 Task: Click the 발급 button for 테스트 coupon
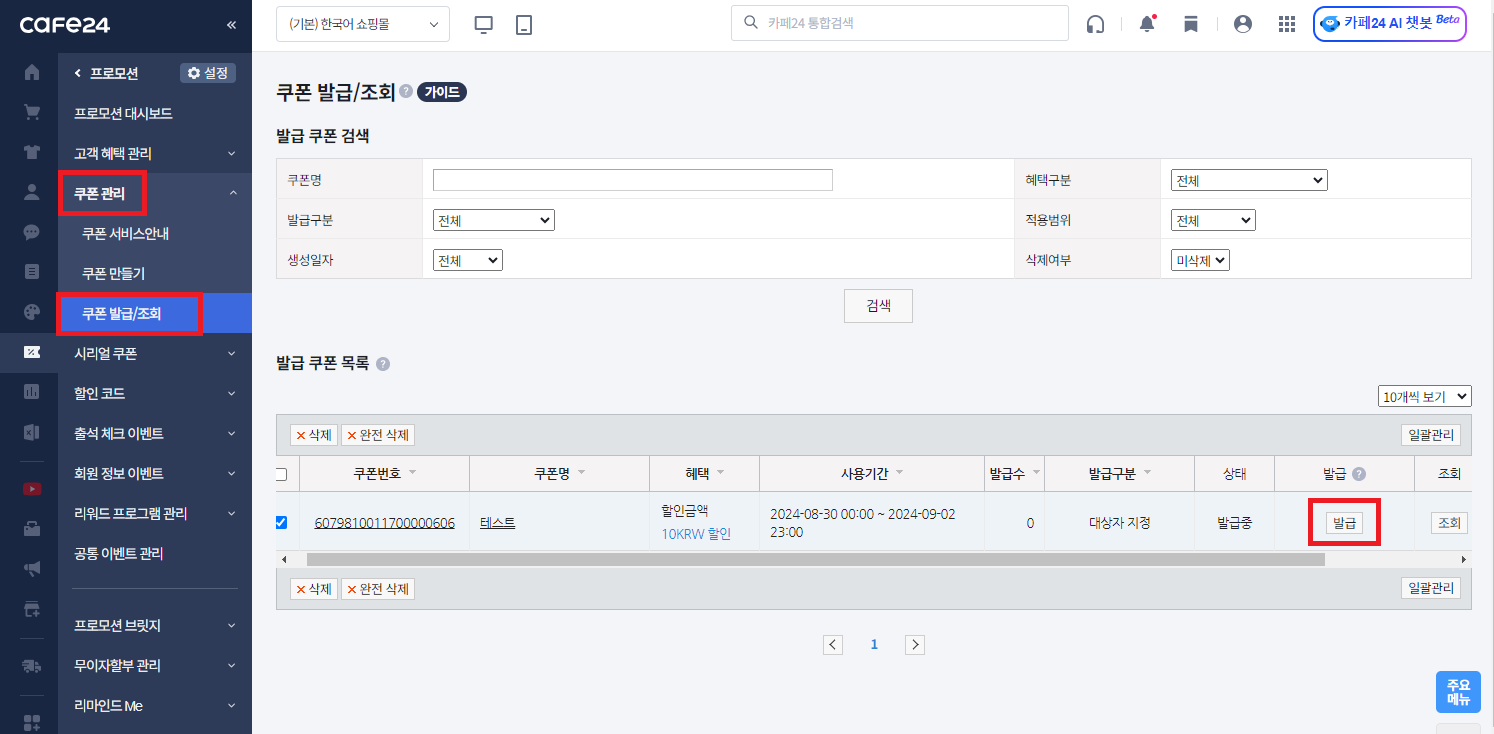(1344, 522)
